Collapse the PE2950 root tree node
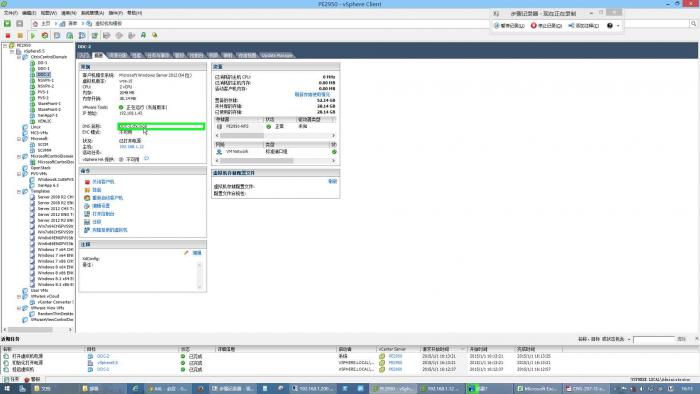The image size is (700, 394). point(5,46)
